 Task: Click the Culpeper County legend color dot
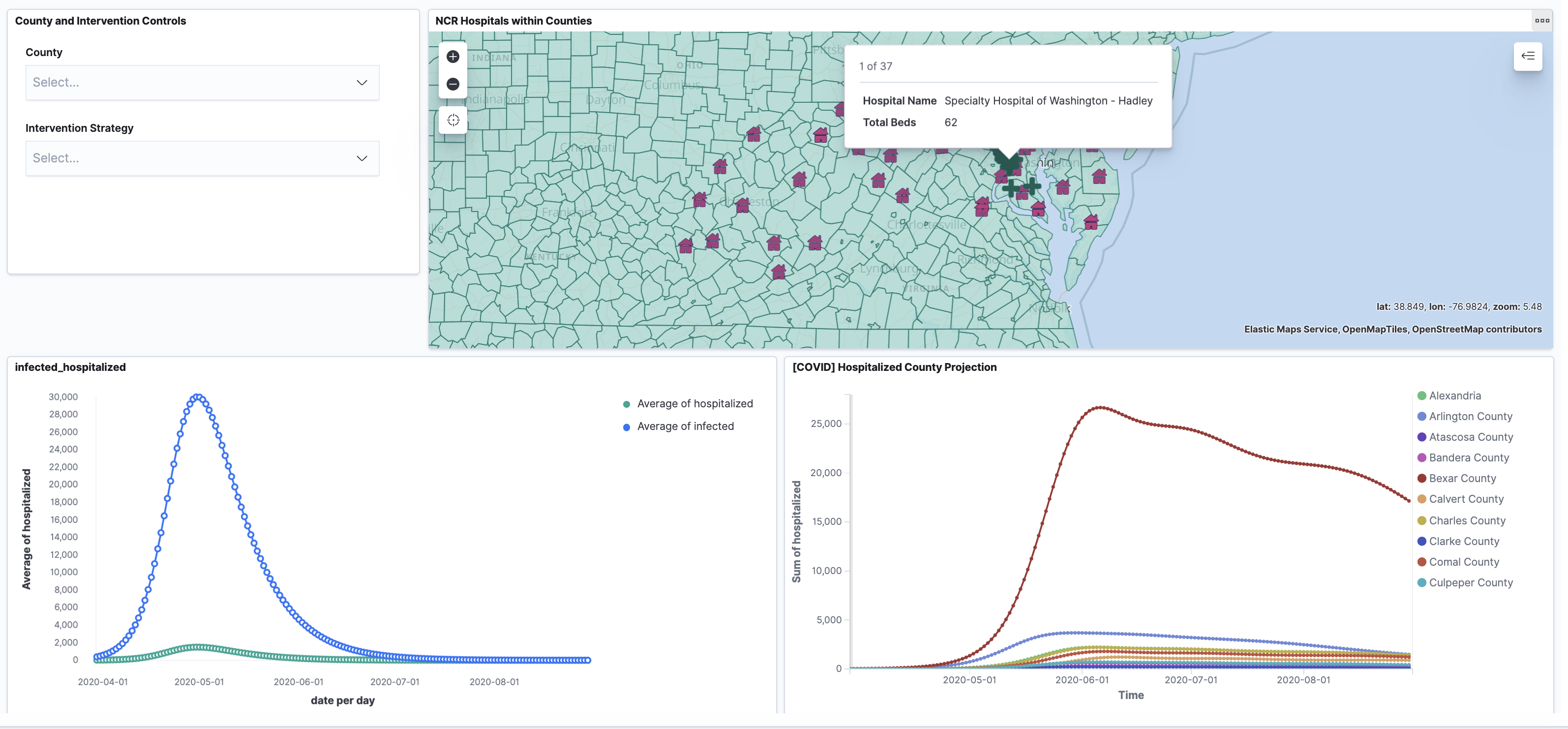pos(1421,582)
